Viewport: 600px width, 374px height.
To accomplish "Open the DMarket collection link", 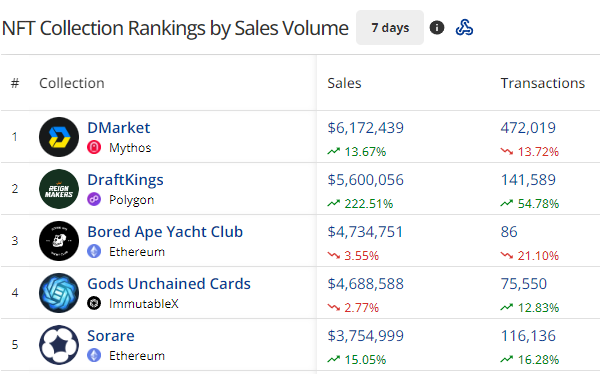I will (x=119, y=128).
